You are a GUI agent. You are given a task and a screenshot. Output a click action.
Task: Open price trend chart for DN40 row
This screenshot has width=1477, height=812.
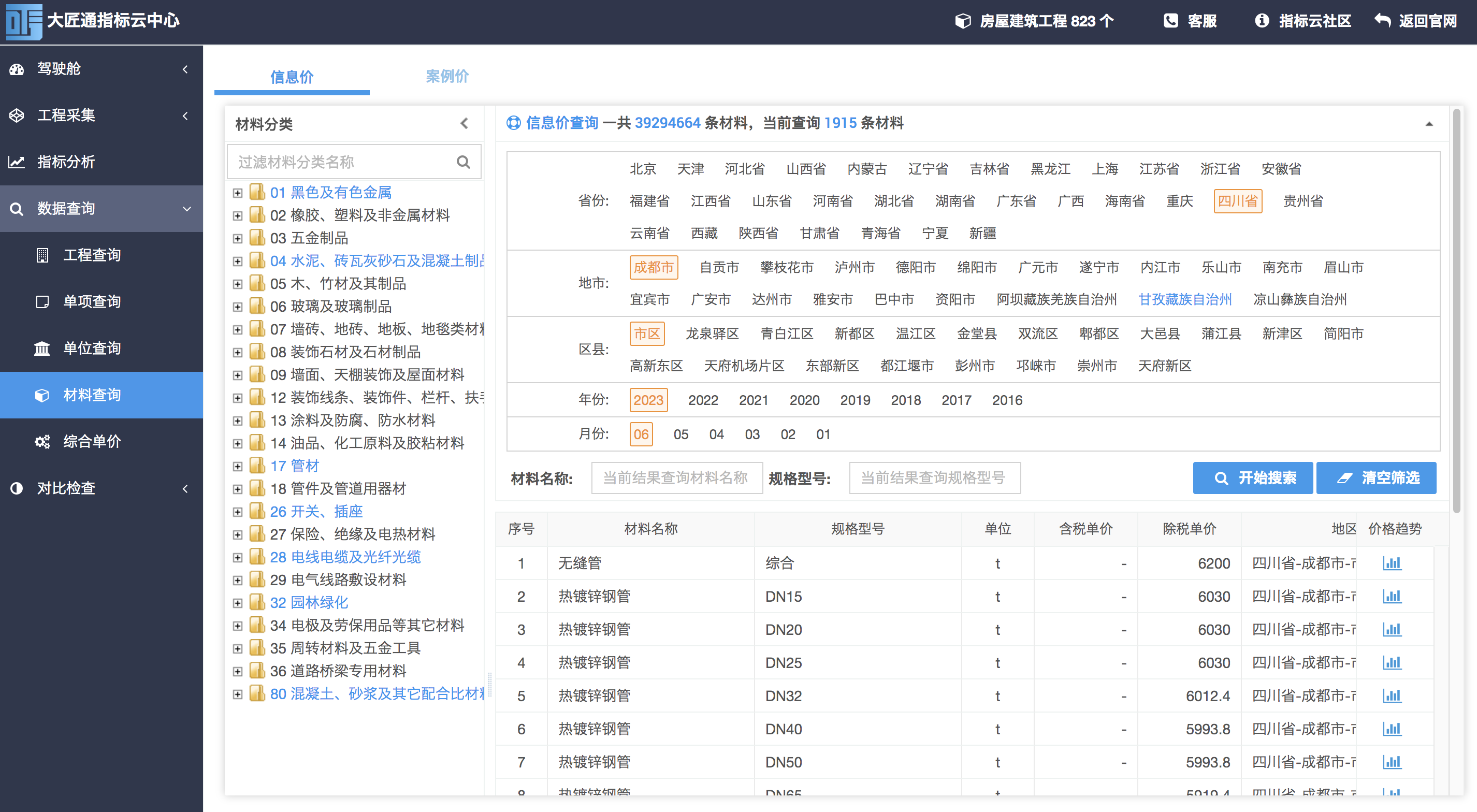point(1392,730)
